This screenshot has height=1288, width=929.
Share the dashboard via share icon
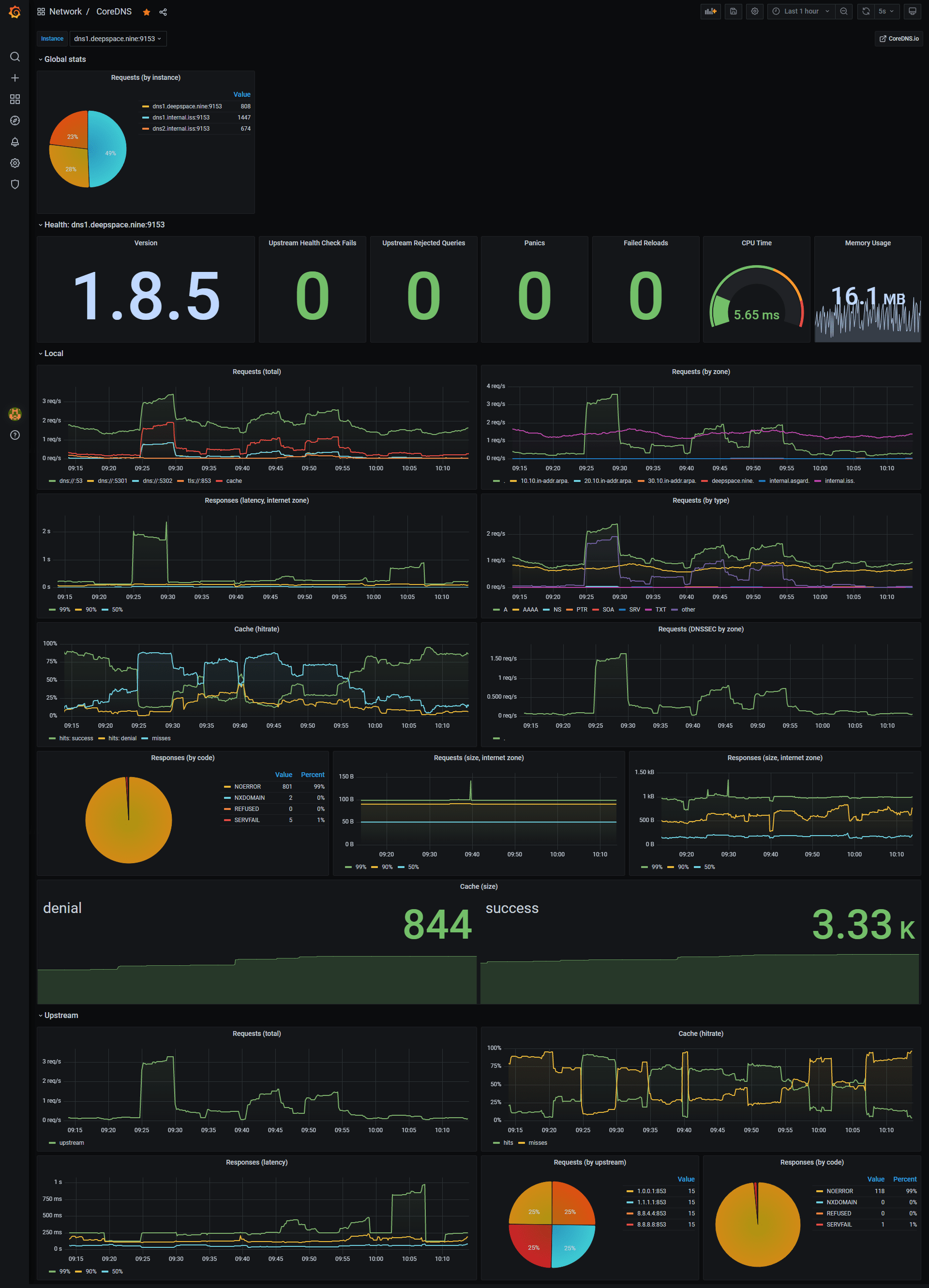(x=163, y=12)
